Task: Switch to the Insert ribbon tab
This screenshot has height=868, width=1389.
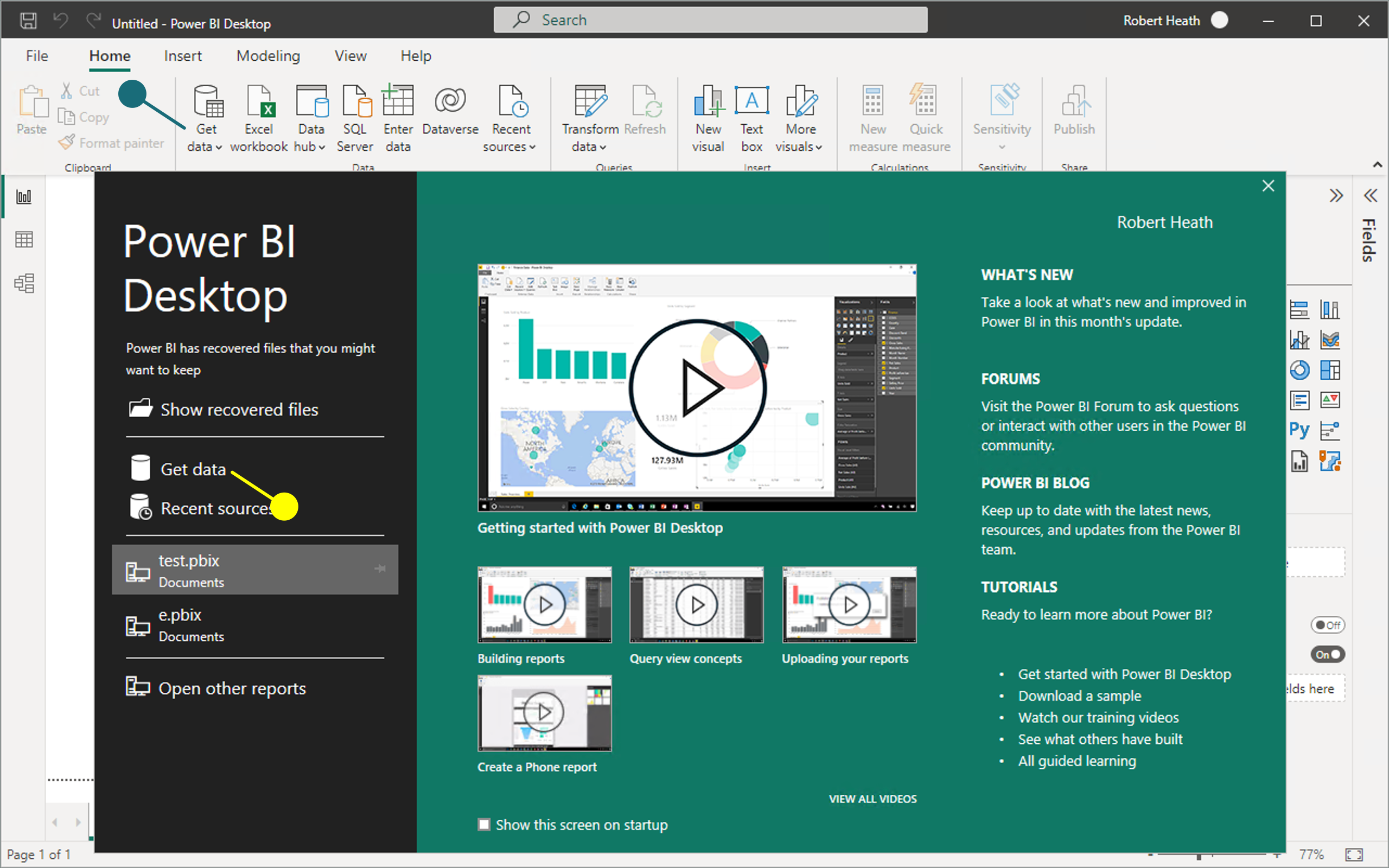Action: [182, 56]
